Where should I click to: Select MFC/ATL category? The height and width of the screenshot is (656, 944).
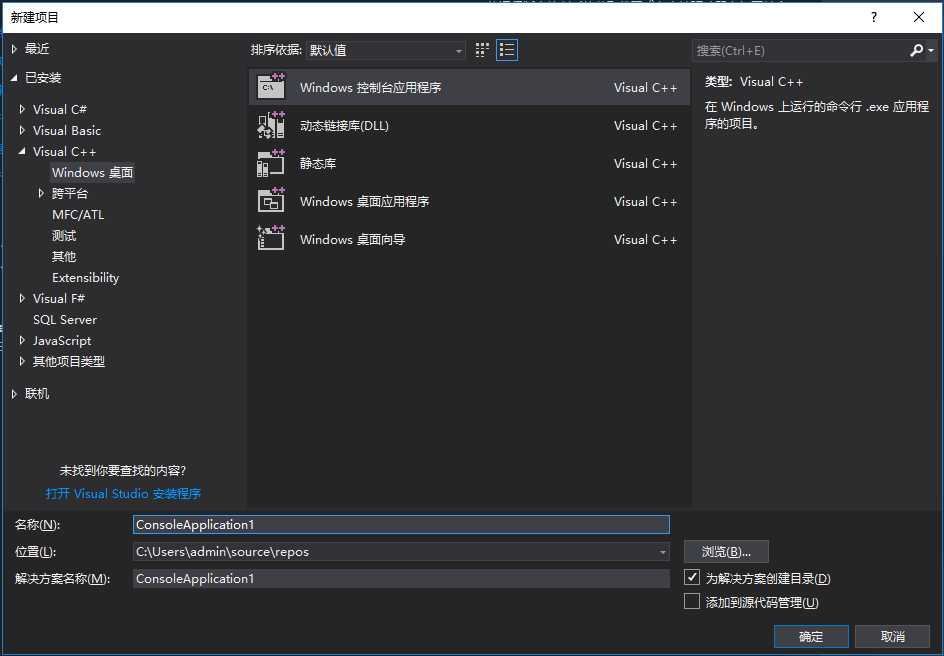click(78, 214)
